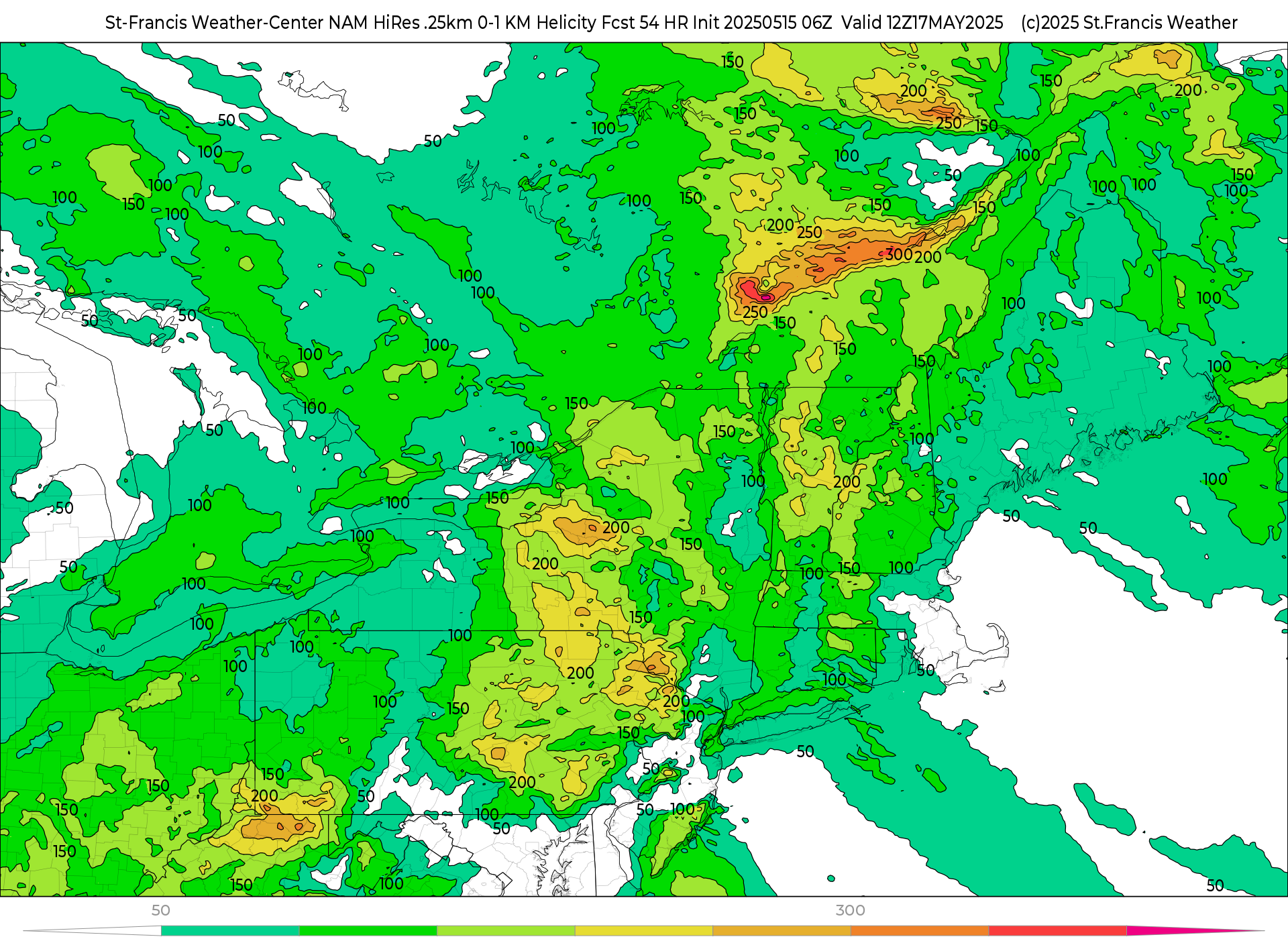1288x939 pixels.
Task: Click the yellow-green color bar segment
Action: pos(506,930)
